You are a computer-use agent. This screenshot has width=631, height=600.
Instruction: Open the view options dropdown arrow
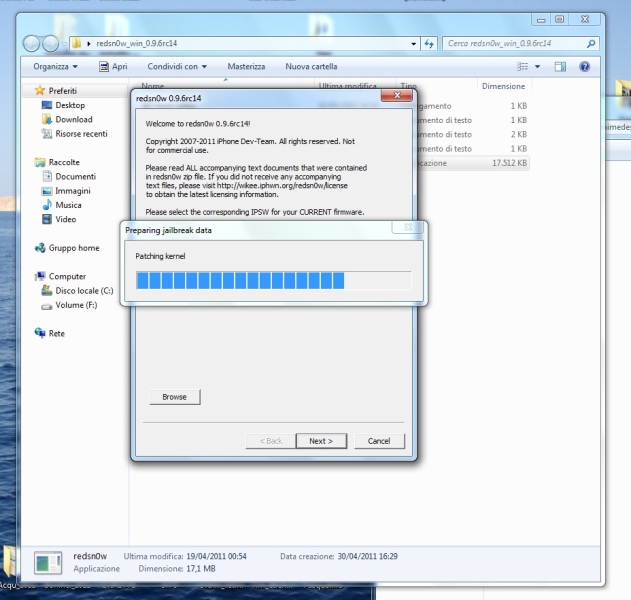[538, 66]
